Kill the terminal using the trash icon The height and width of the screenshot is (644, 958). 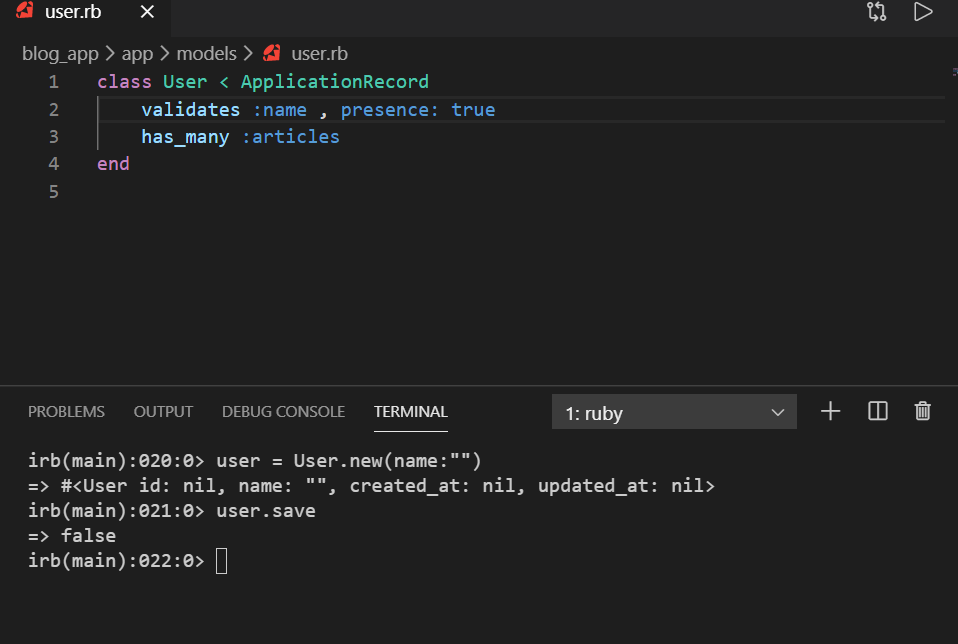pos(922,411)
